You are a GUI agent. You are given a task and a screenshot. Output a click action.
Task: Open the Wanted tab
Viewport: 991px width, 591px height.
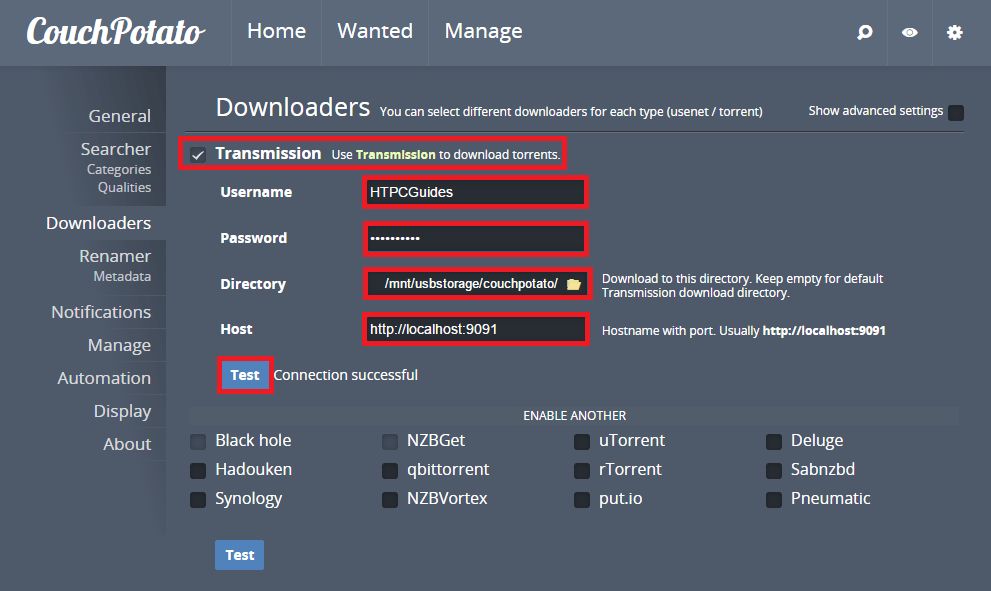point(375,32)
